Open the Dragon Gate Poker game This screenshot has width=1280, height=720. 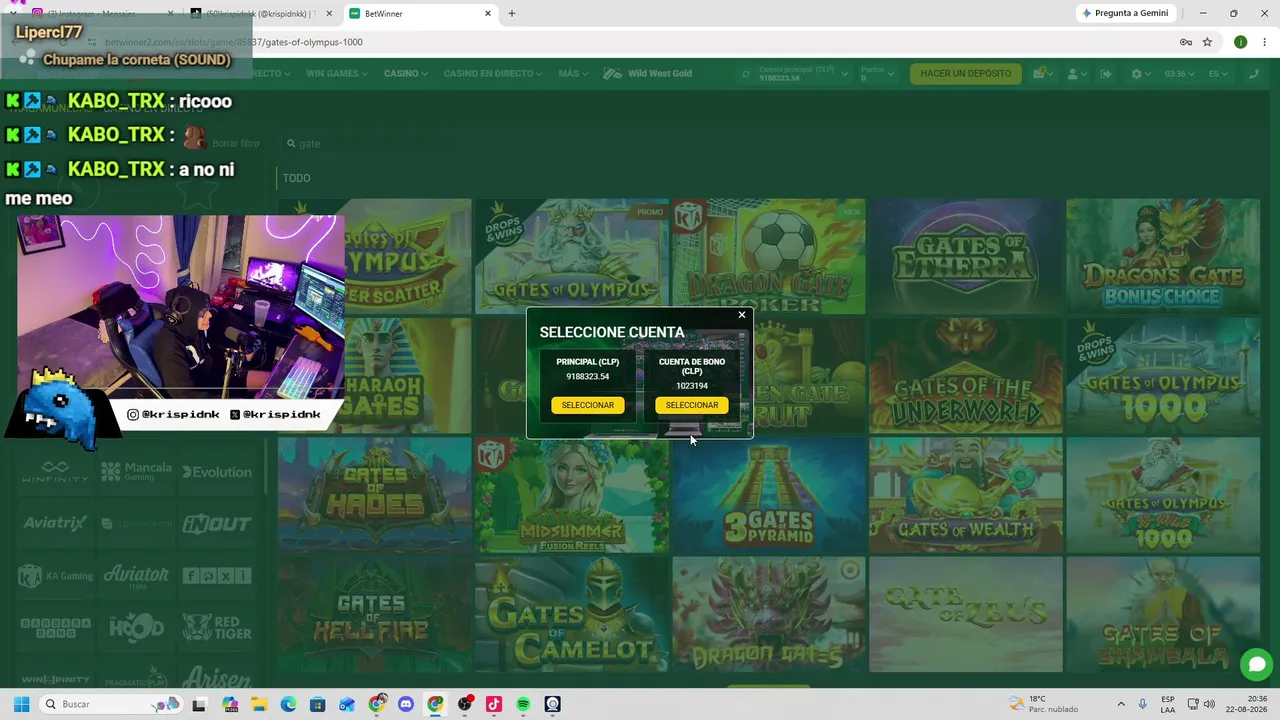pyautogui.click(x=769, y=256)
